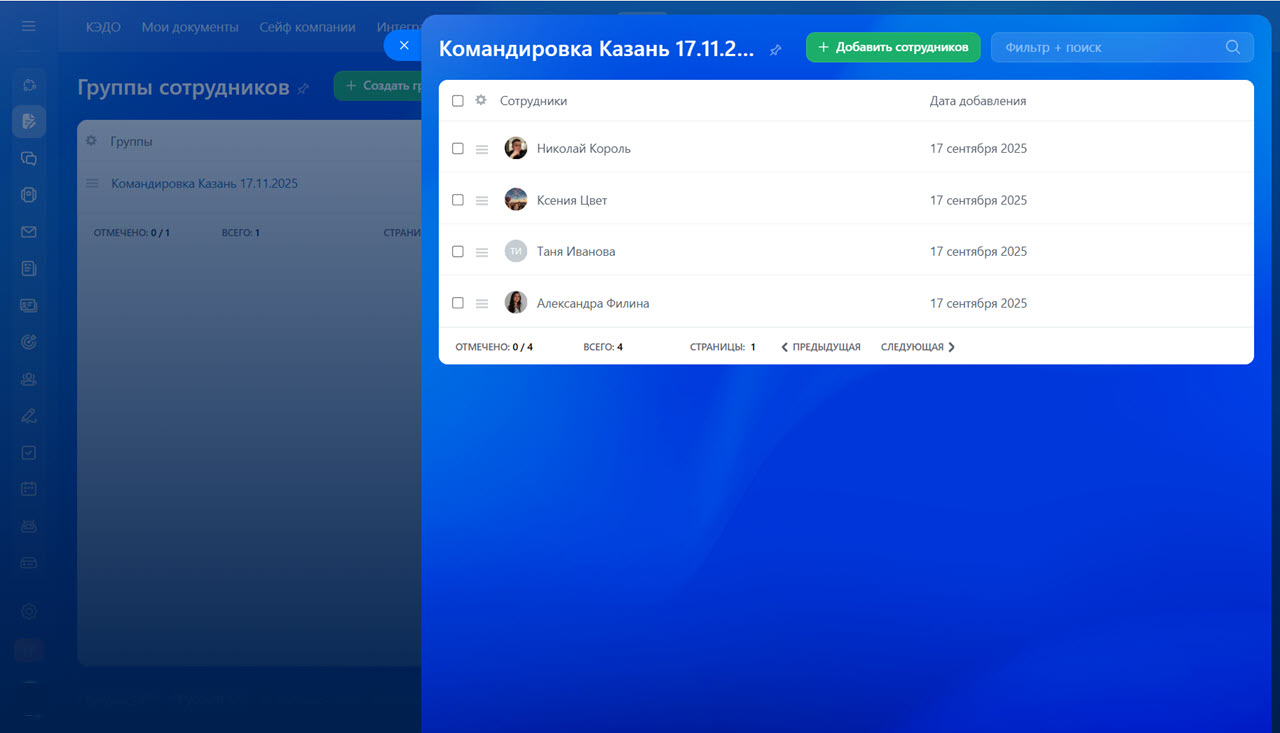The width and height of the screenshot is (1280, 733).
Task: Open row menu for Александра Филина
Action: tap(482, 303)
